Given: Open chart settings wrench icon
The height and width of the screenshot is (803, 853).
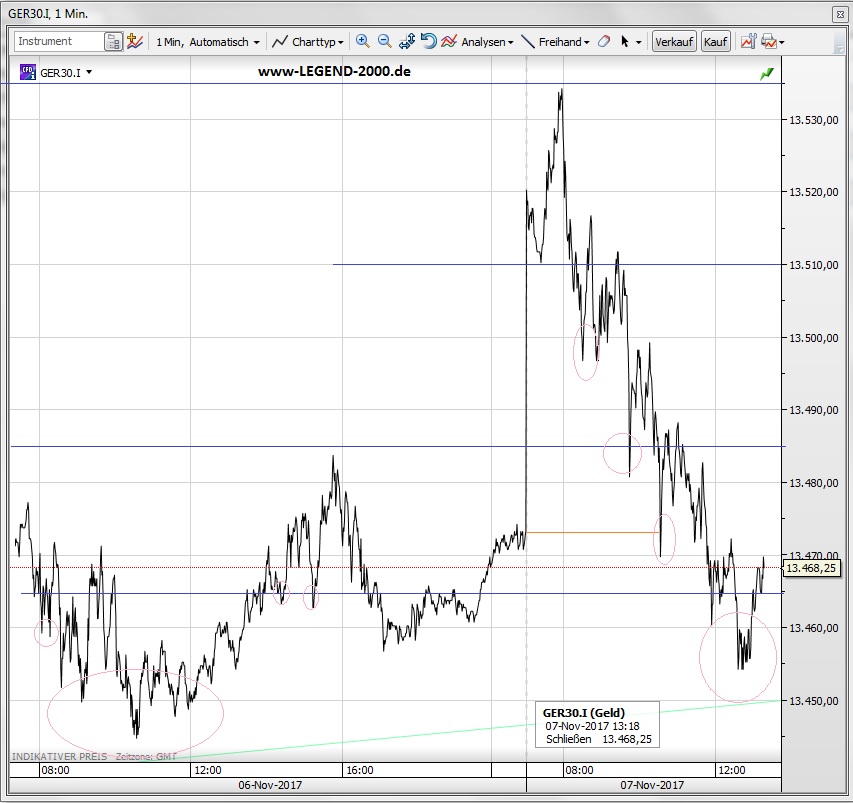Looking at the screenshot, I should [748, 41].
